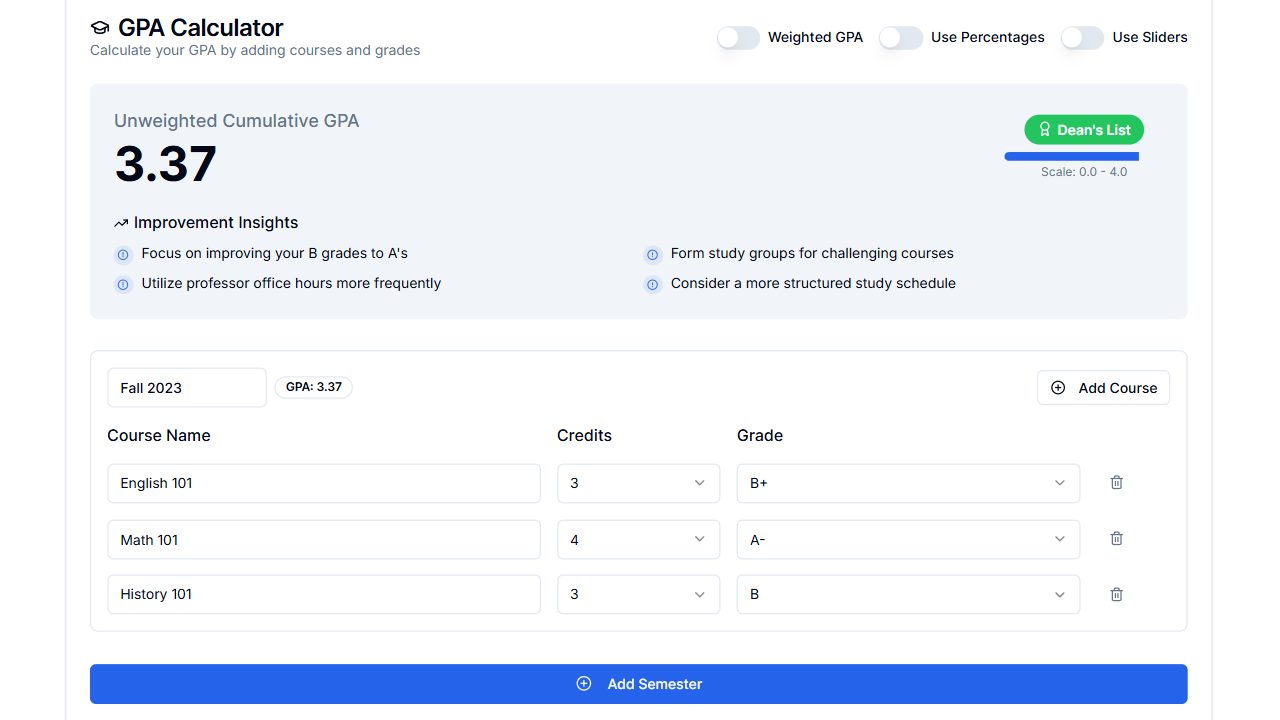Click the plus icon in the Add Course button
The width and height of the screenshot is (1280, 720).
(1058, 387)
